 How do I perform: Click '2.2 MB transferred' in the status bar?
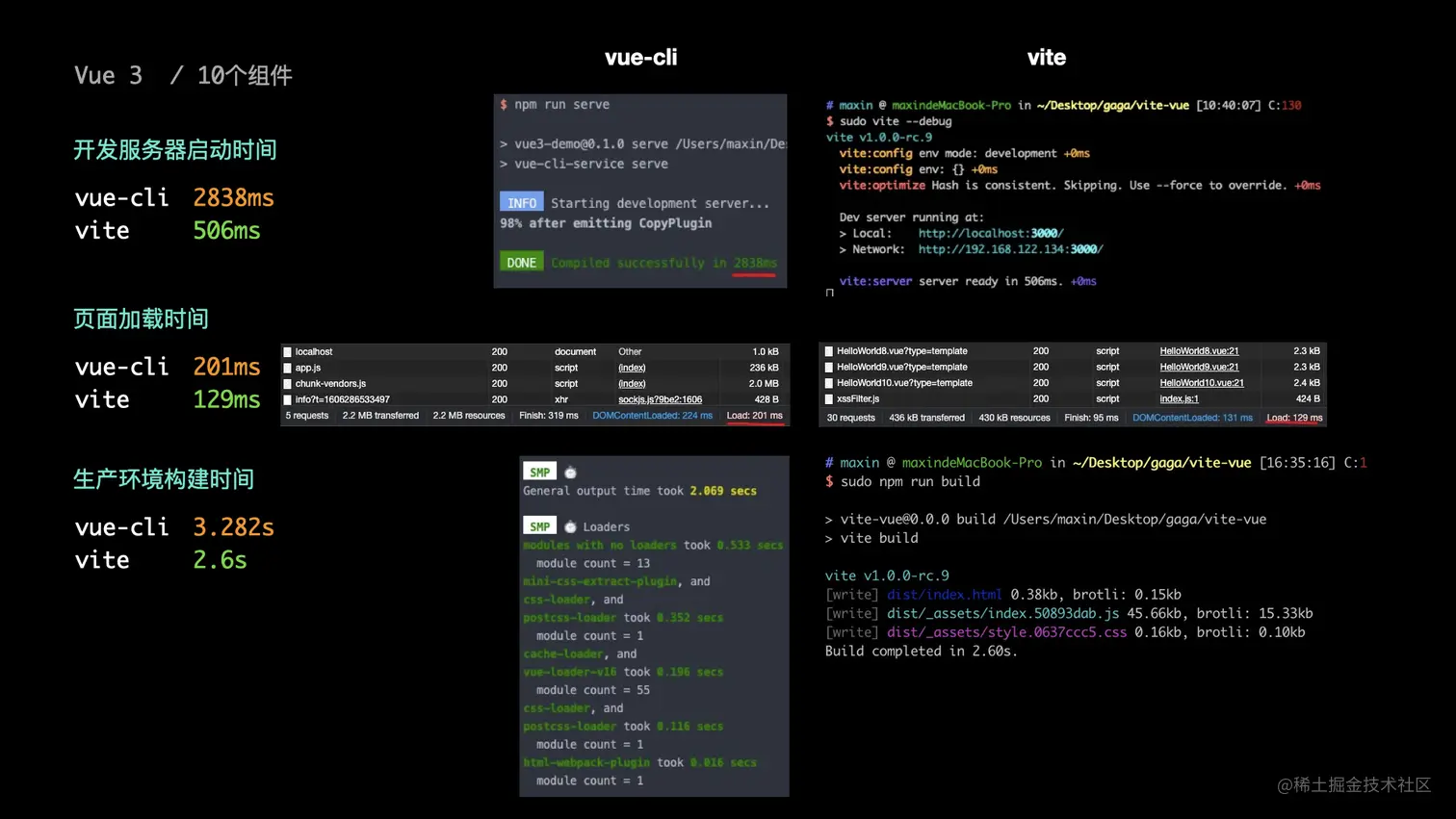tap(380, 416)
